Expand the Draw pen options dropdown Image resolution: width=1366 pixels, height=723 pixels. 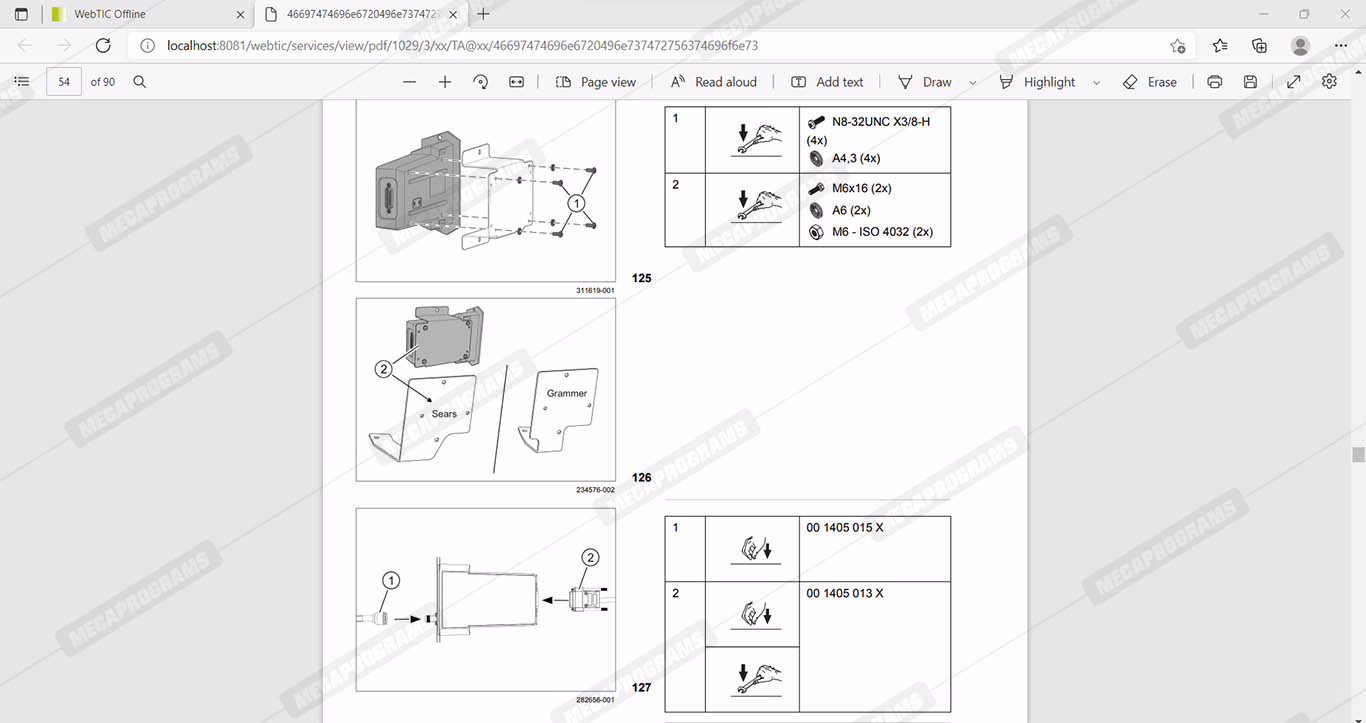[973, 83]
